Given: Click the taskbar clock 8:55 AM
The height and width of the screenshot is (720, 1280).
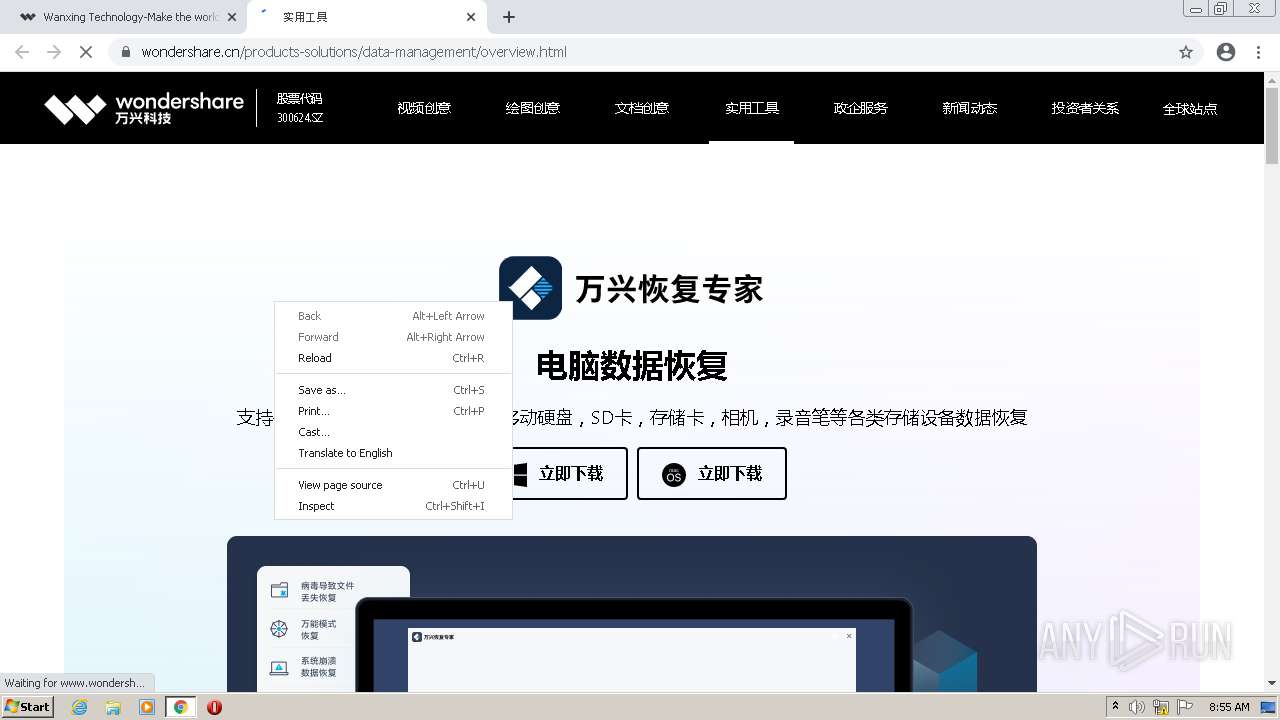Looking at the screenshot, I should coord(1229,707).
